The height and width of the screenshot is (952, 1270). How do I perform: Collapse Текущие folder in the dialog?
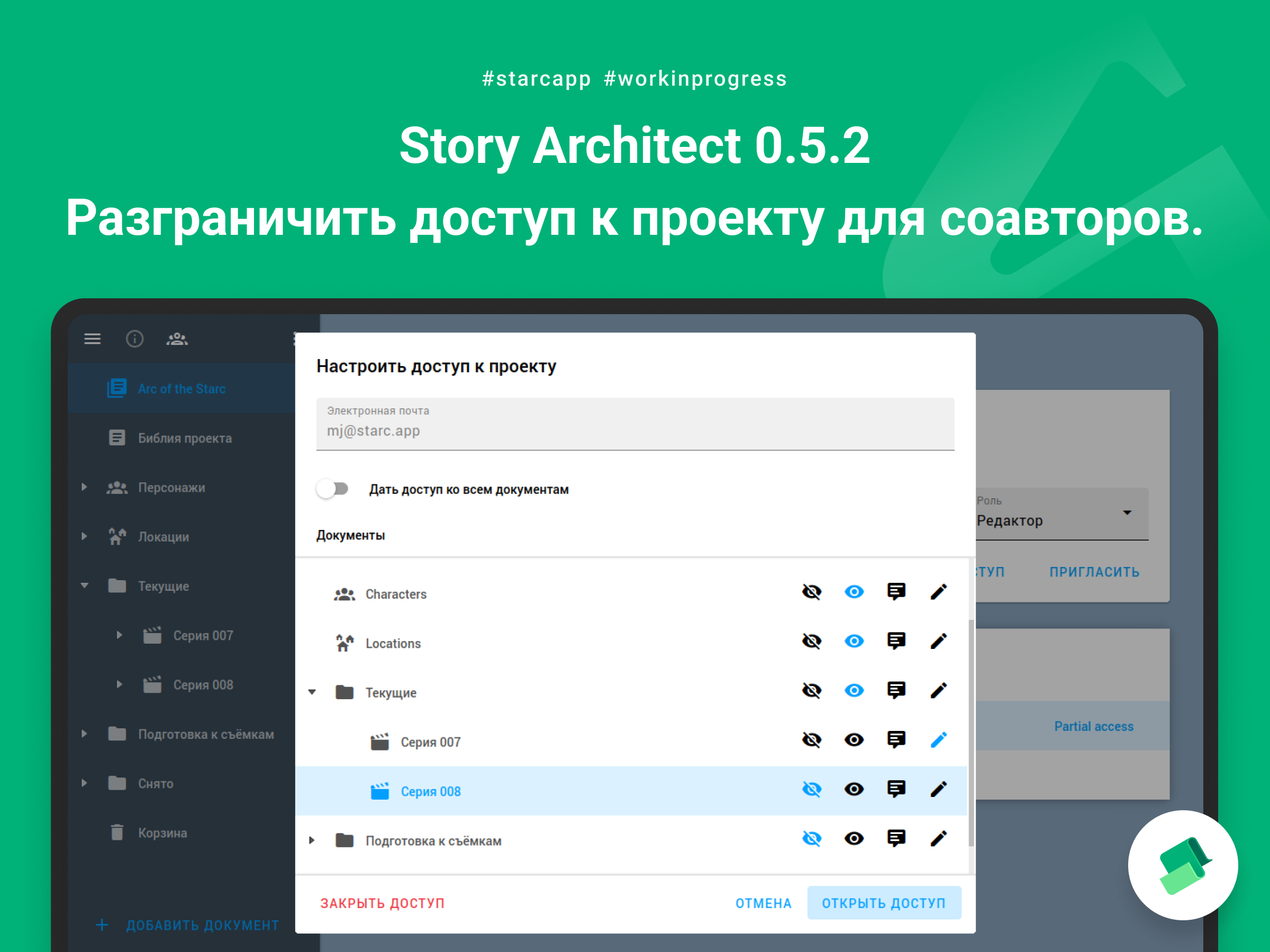312,692
